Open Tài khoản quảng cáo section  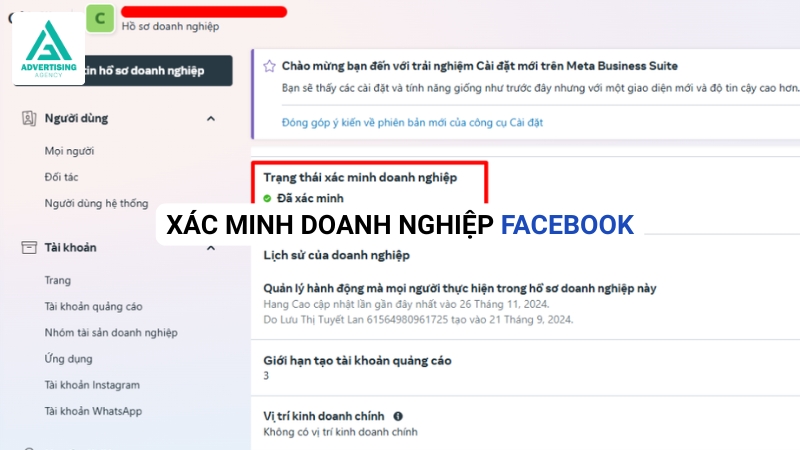pyautogui.click(x=93, y=307)
